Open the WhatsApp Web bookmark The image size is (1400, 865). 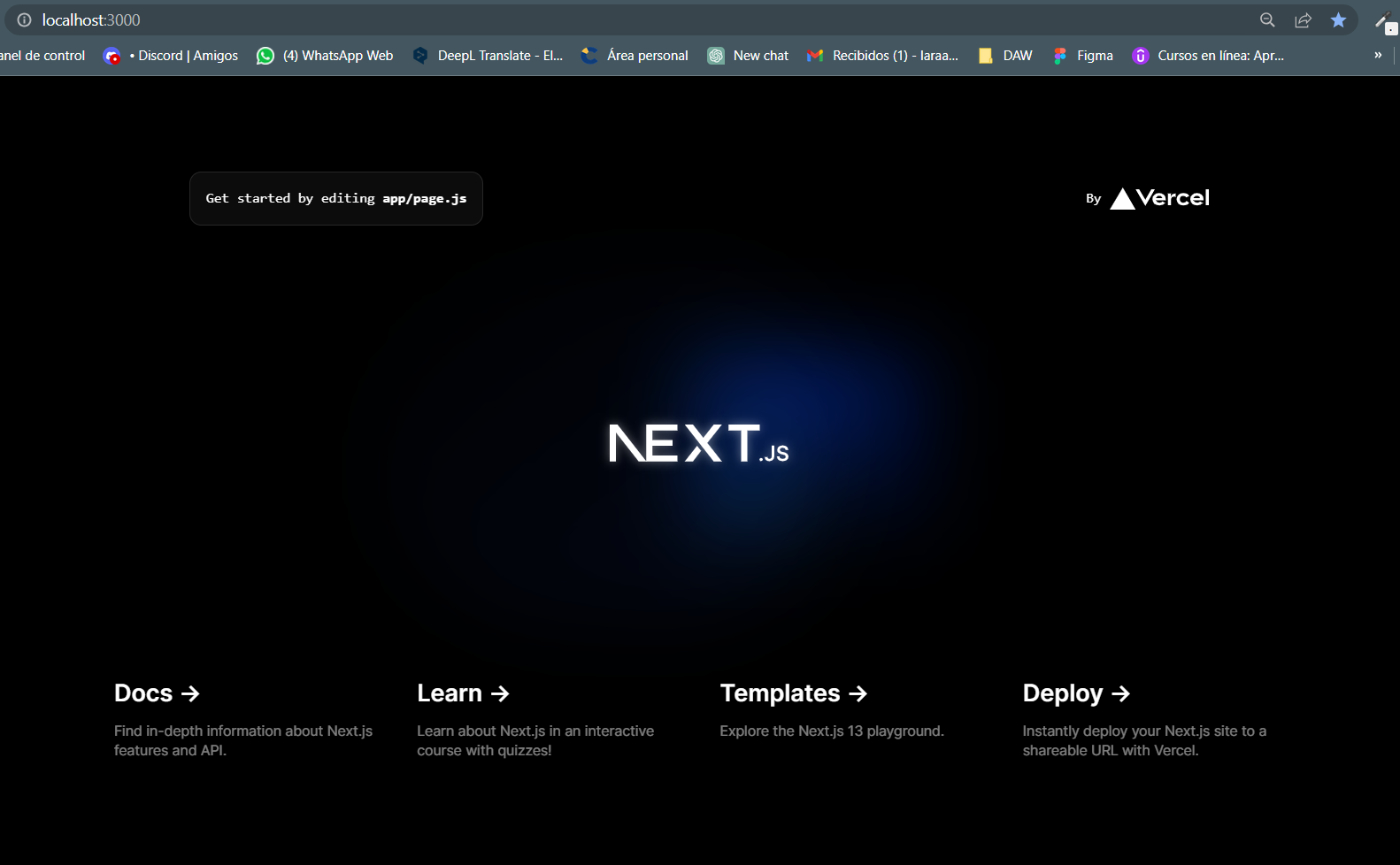click(325, 55)
